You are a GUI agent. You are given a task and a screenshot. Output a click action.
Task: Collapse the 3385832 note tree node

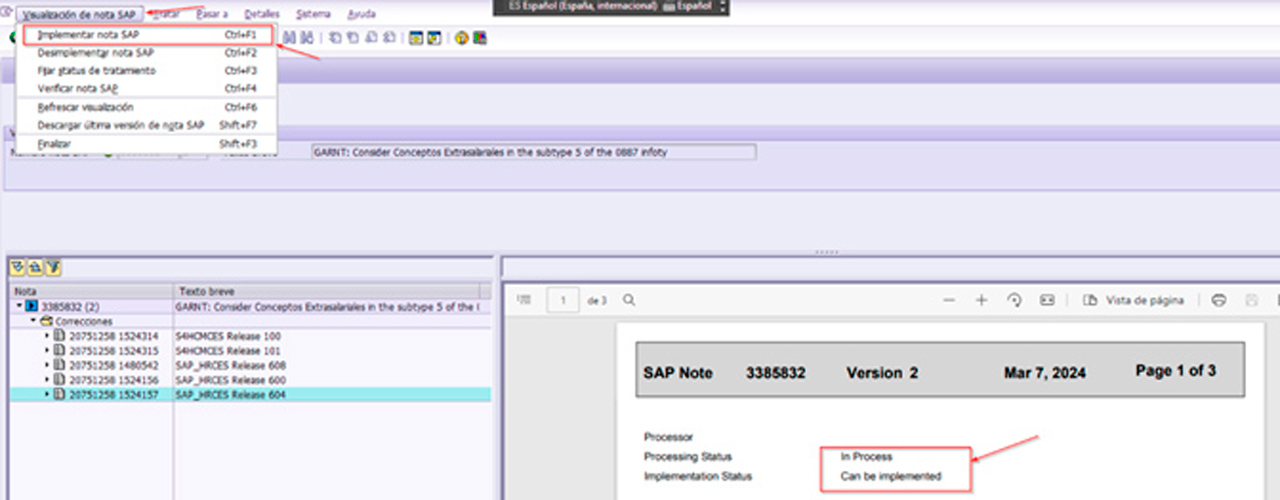point(20,307)
